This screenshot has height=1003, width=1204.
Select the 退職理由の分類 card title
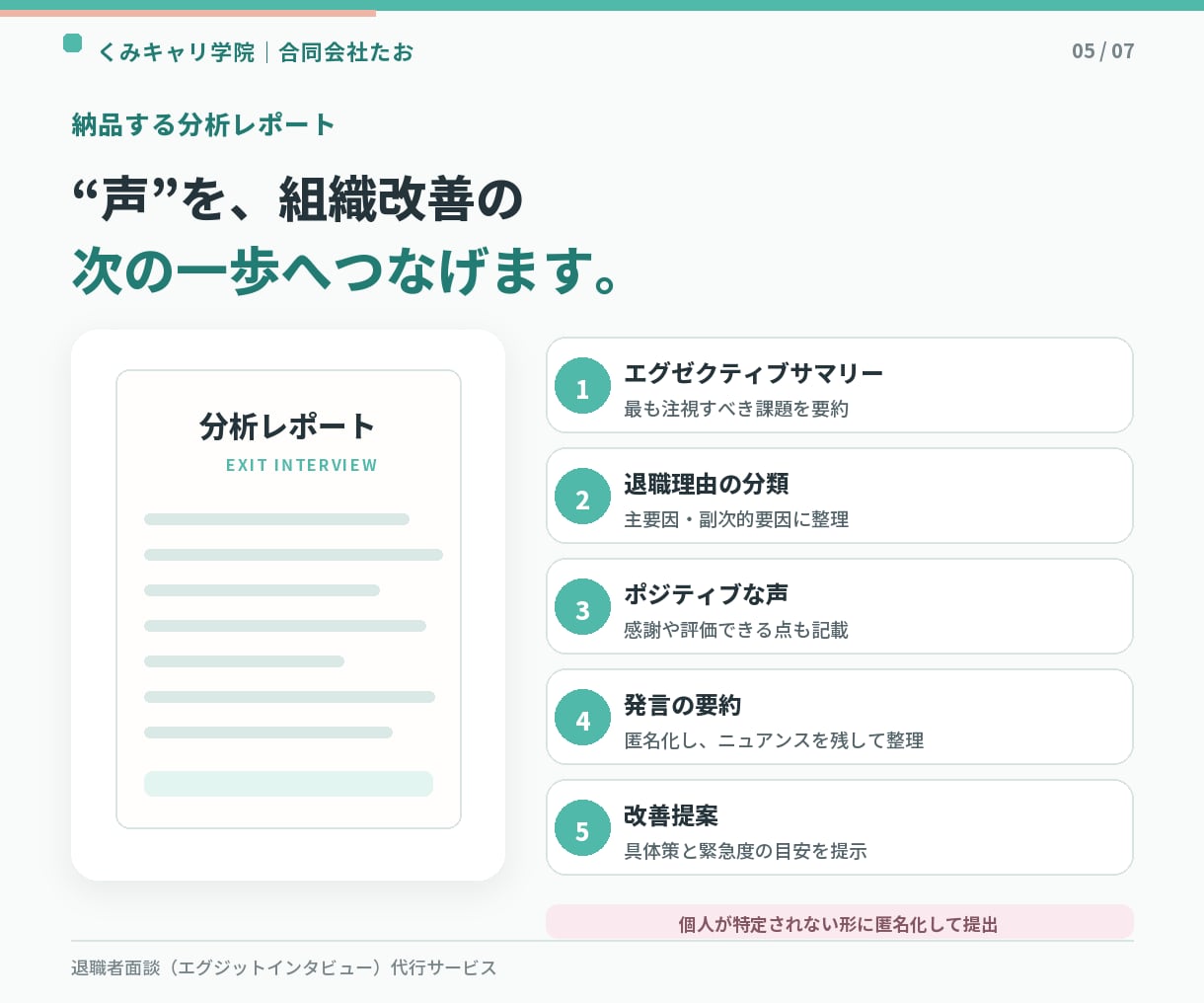click(x=707, y=484)
